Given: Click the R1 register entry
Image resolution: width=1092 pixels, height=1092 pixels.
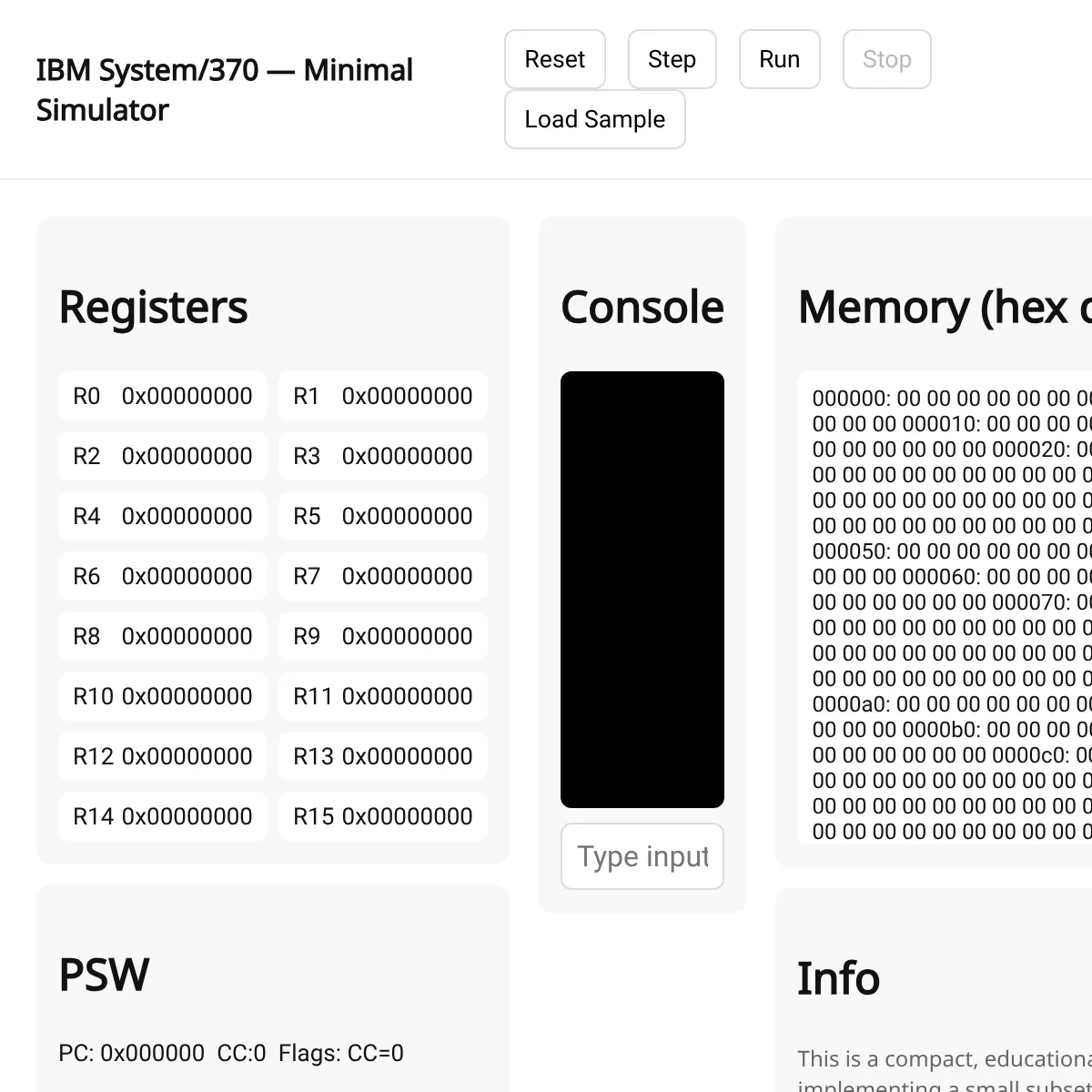Looking at the screenshot, I should pos(382,396).
